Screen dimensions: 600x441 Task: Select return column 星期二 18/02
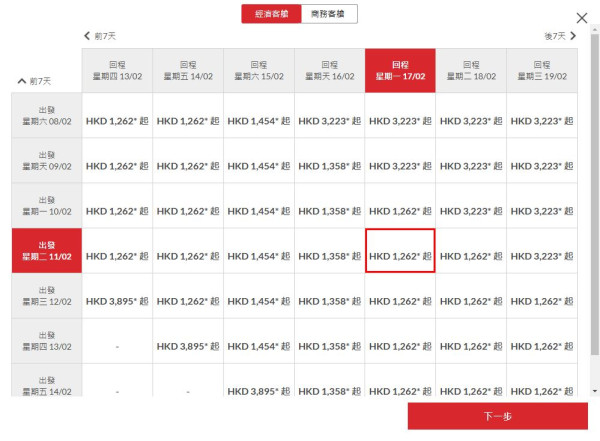click(x=471, y=71)
